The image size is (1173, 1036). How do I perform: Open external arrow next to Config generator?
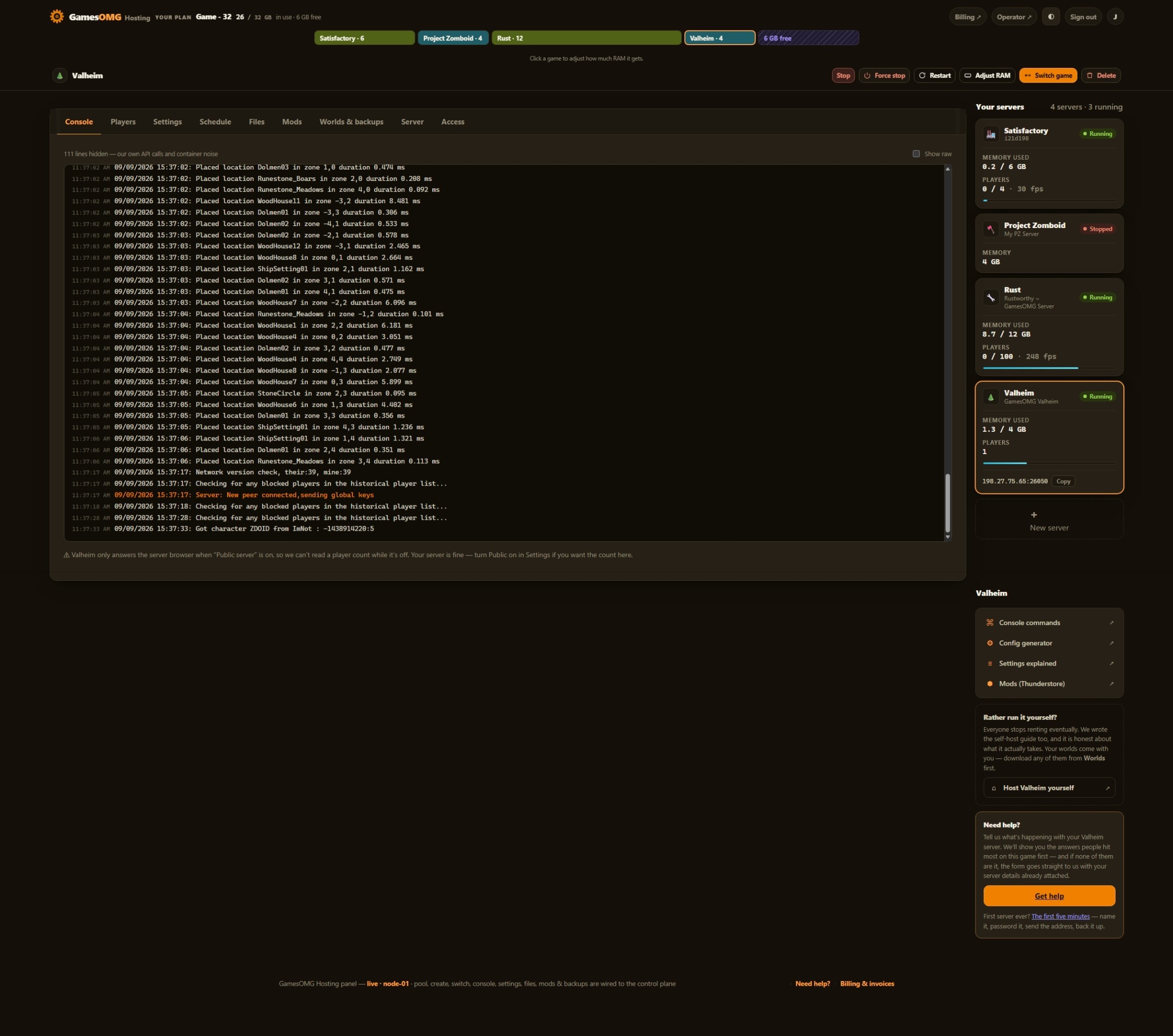coord(1111,643)
